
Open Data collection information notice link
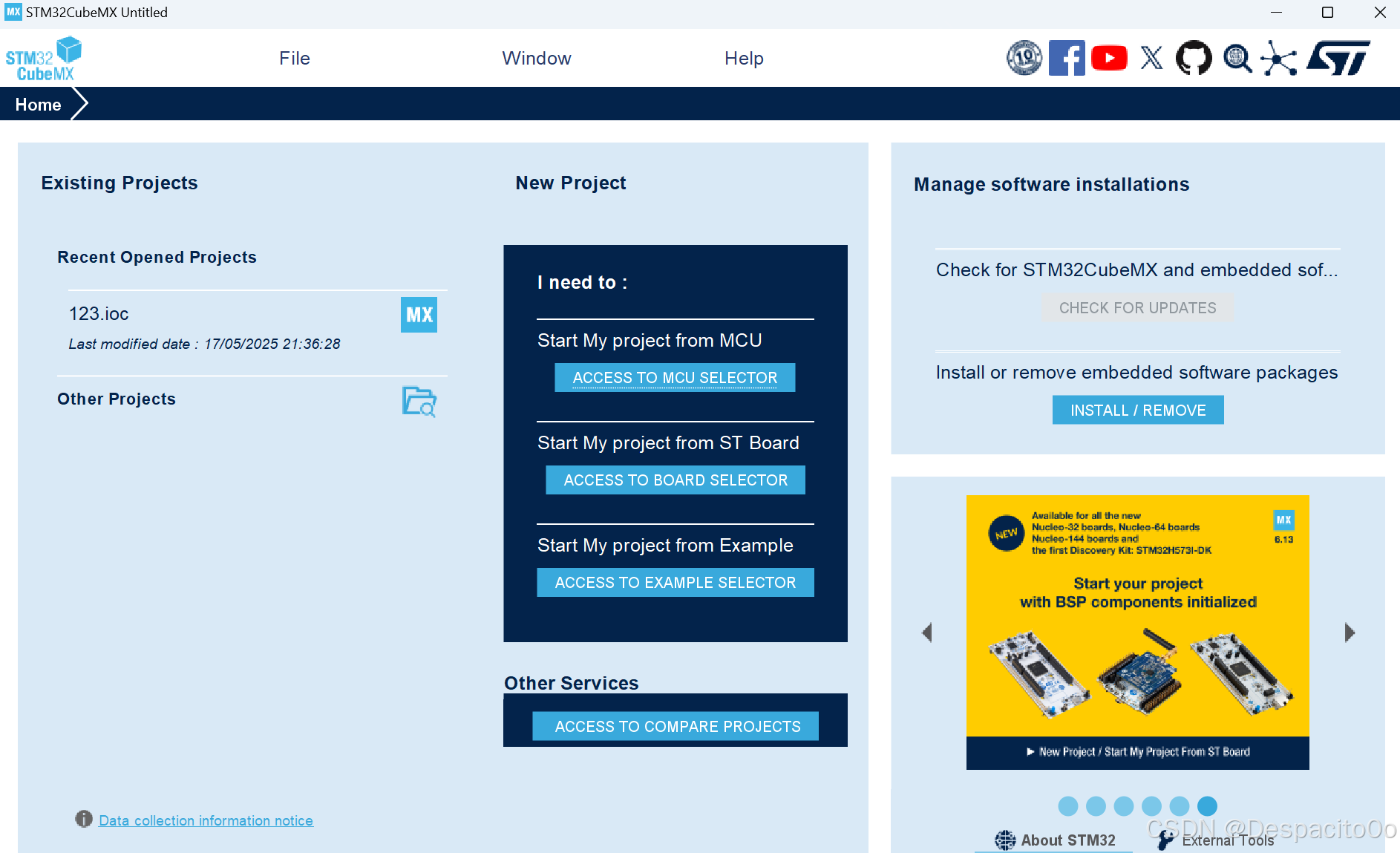[206, 820]
